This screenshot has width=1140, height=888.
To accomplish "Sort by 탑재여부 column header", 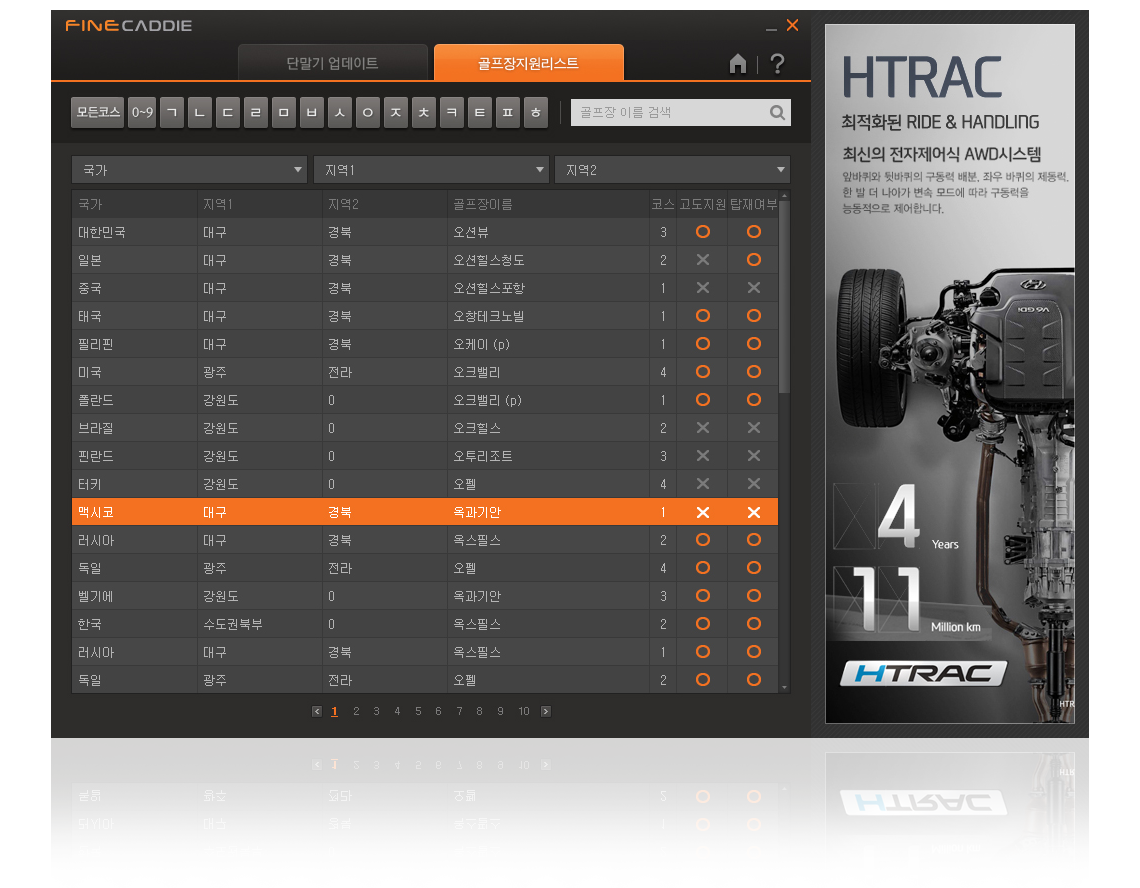I will [x=753, y=204].
